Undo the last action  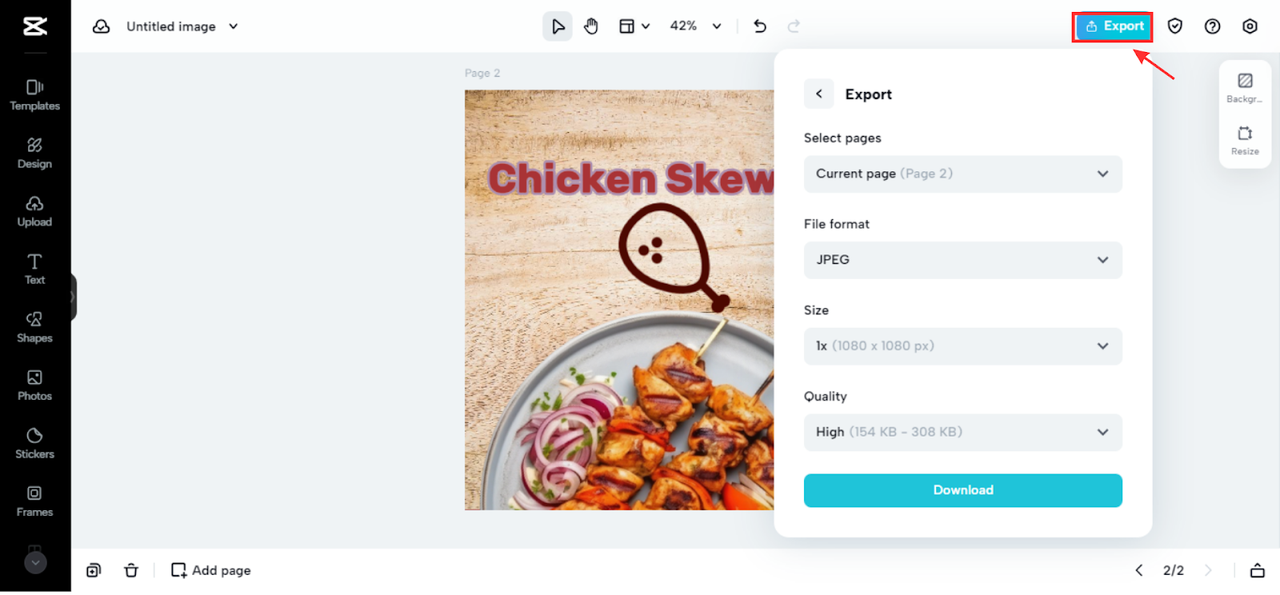pyautogui.click(x=760, y=27)
